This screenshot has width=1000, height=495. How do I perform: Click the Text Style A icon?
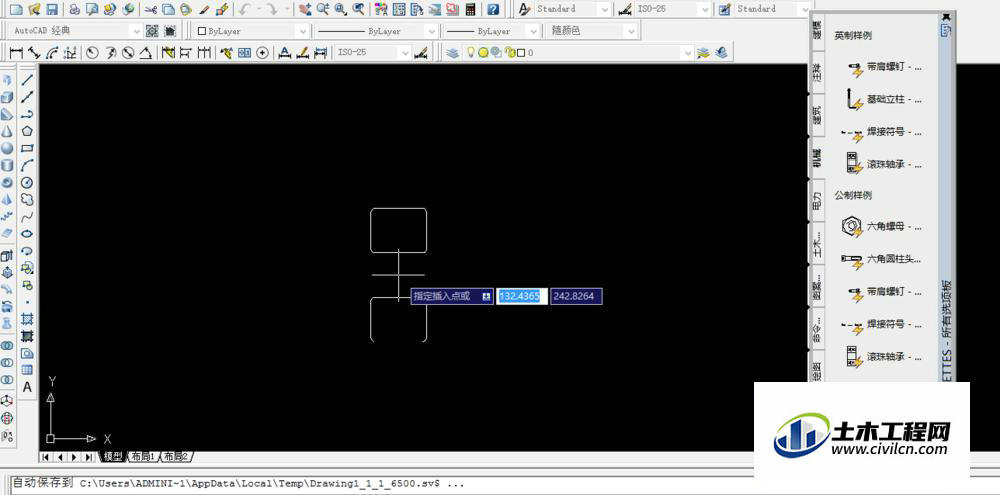click(x=524, y=10)
